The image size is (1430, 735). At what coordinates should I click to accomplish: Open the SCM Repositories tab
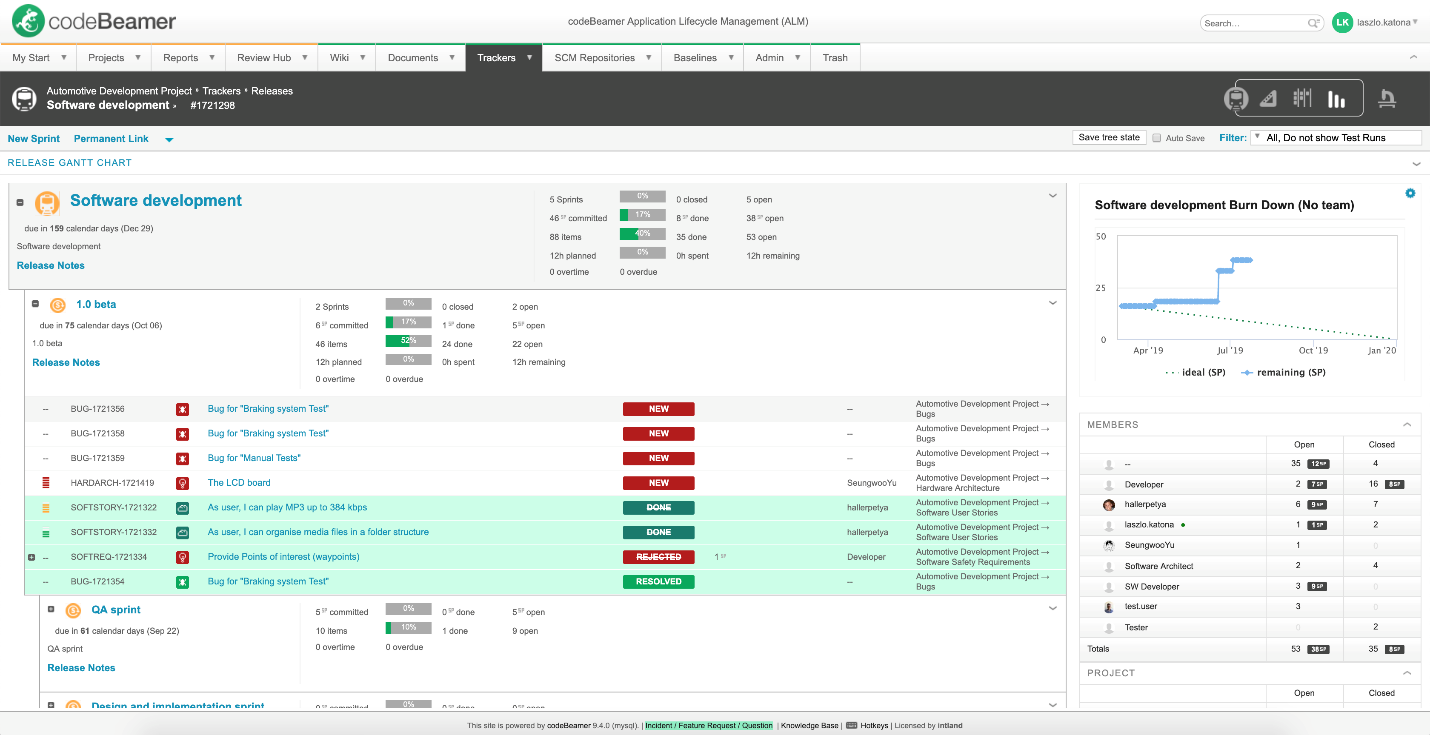(x=601, y=57)
